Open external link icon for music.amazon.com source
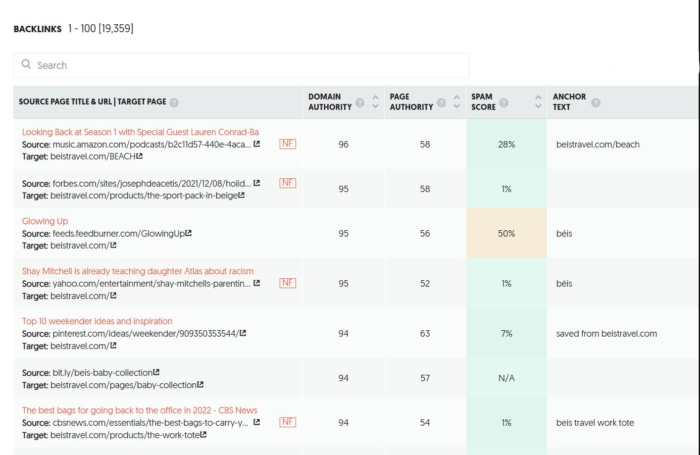Screen dimensions: 700x455 [x=257, y=144]
